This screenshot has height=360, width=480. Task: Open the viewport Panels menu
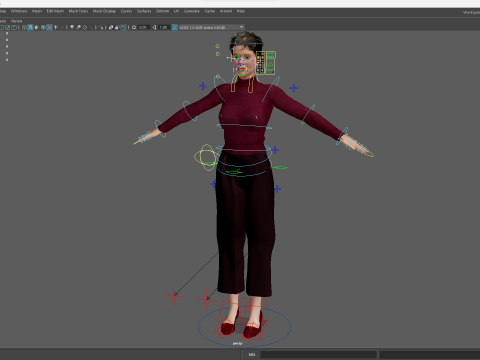16,21
